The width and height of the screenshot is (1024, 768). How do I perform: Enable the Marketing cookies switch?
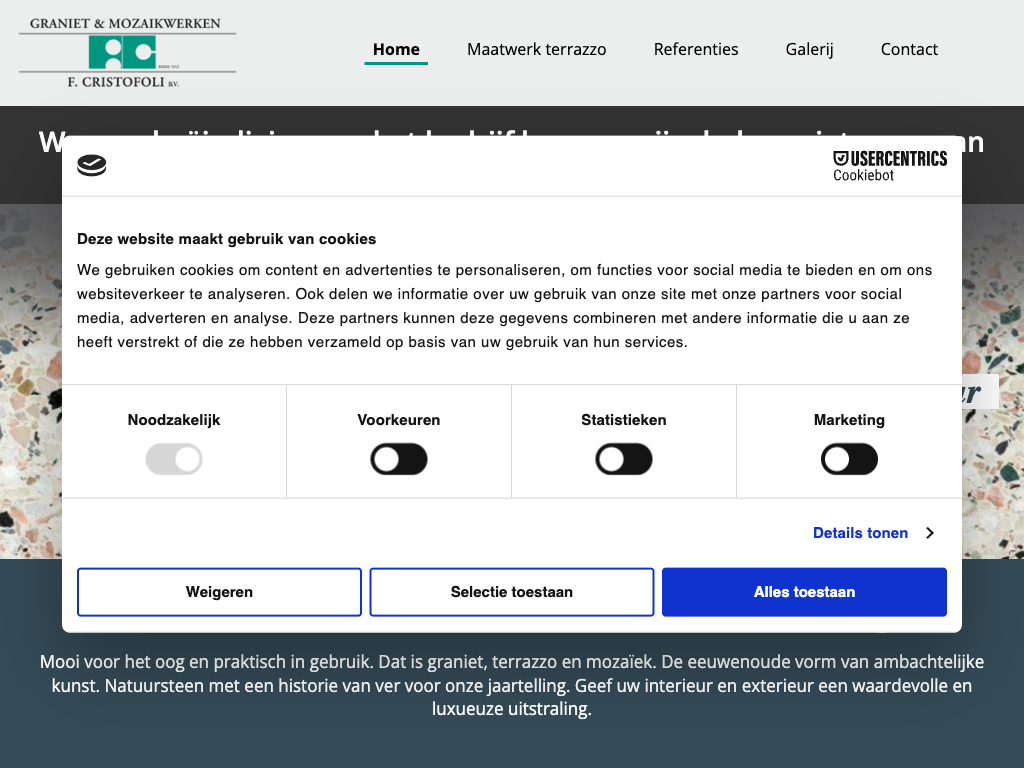849,460
